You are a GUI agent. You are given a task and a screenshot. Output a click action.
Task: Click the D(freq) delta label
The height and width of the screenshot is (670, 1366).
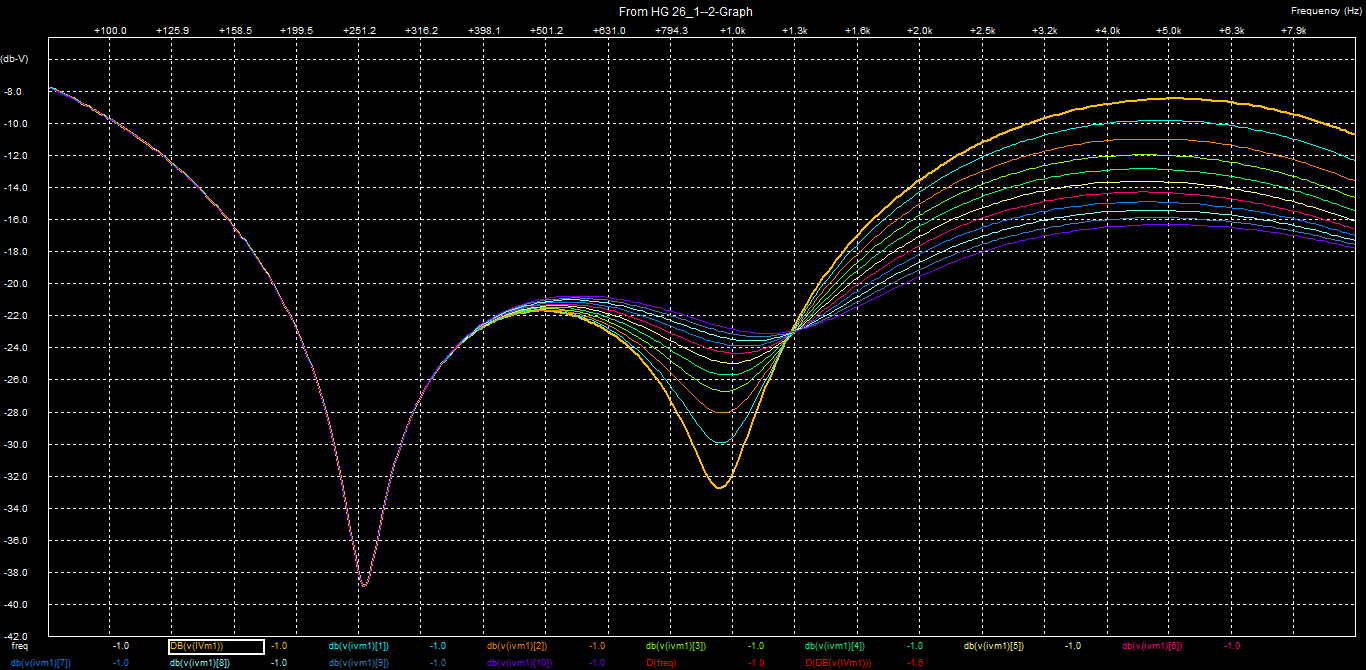(662, 662)
